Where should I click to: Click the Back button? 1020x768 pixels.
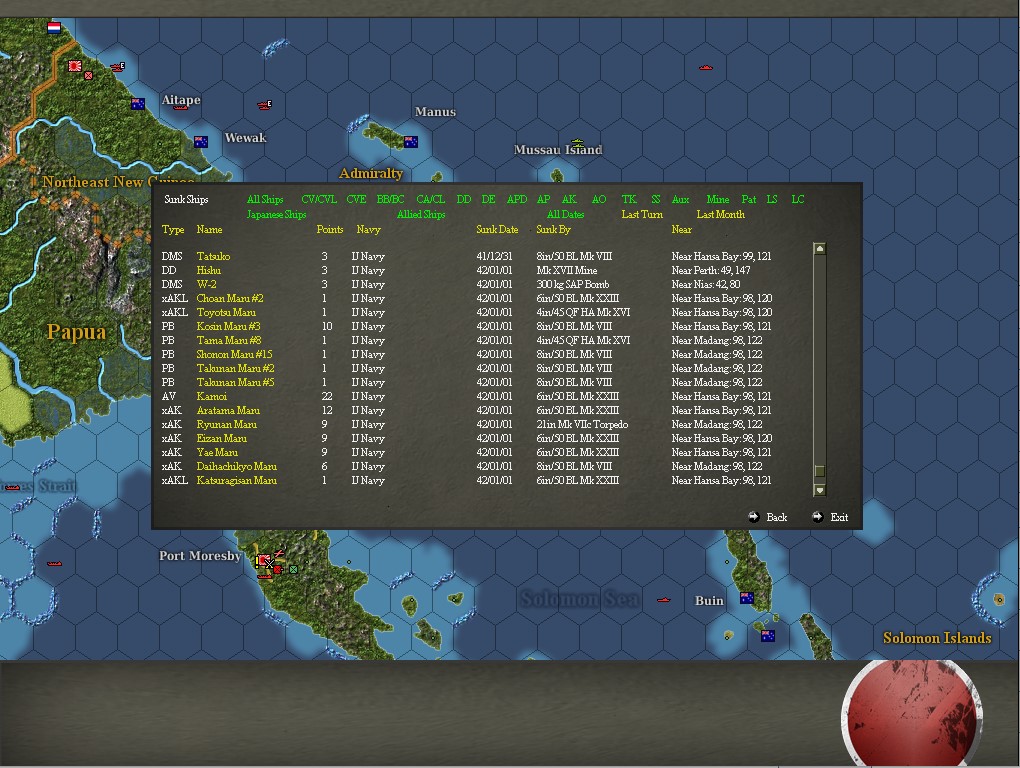(775, 517)
